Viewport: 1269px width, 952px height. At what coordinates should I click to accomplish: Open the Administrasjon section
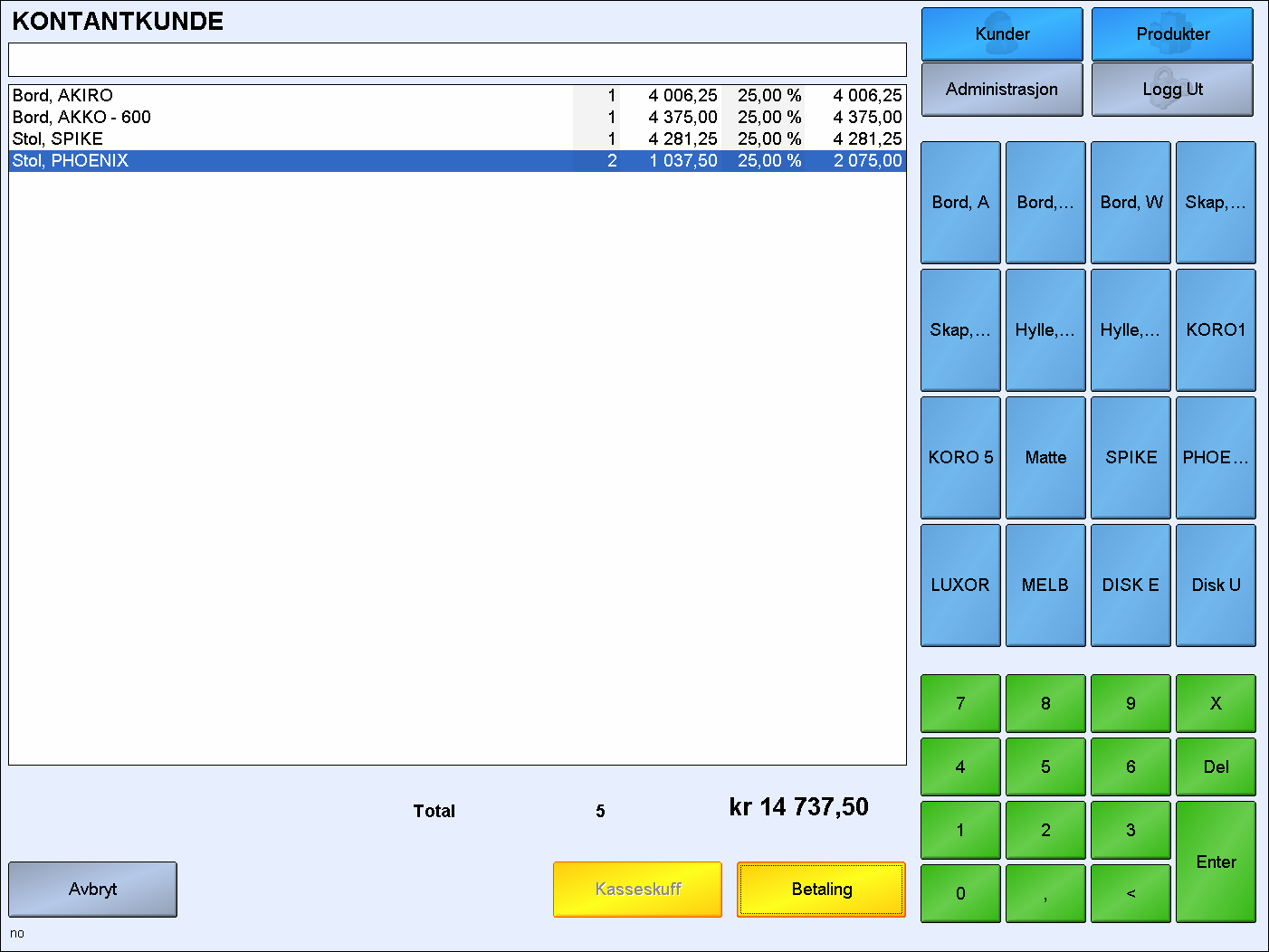[x=1002, y=90]
